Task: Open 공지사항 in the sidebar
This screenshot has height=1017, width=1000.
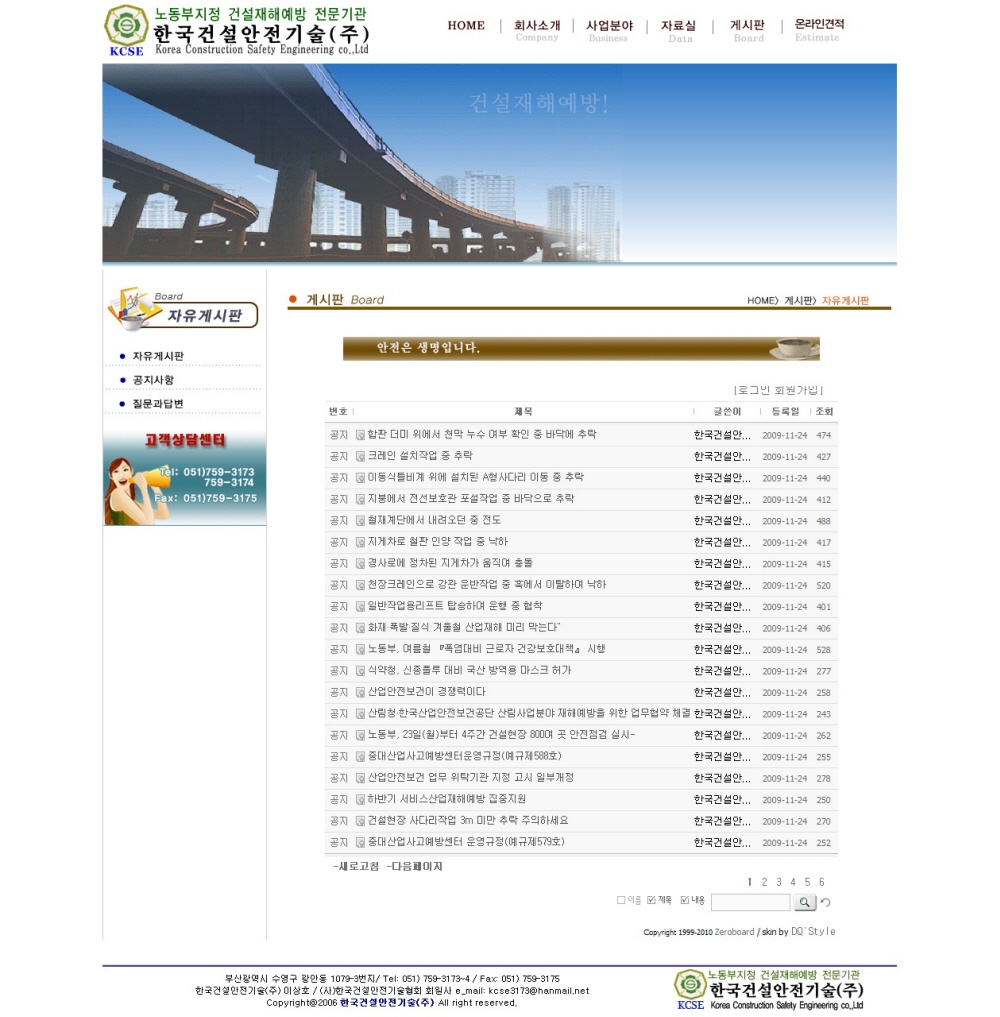Action: coord(153,380)
